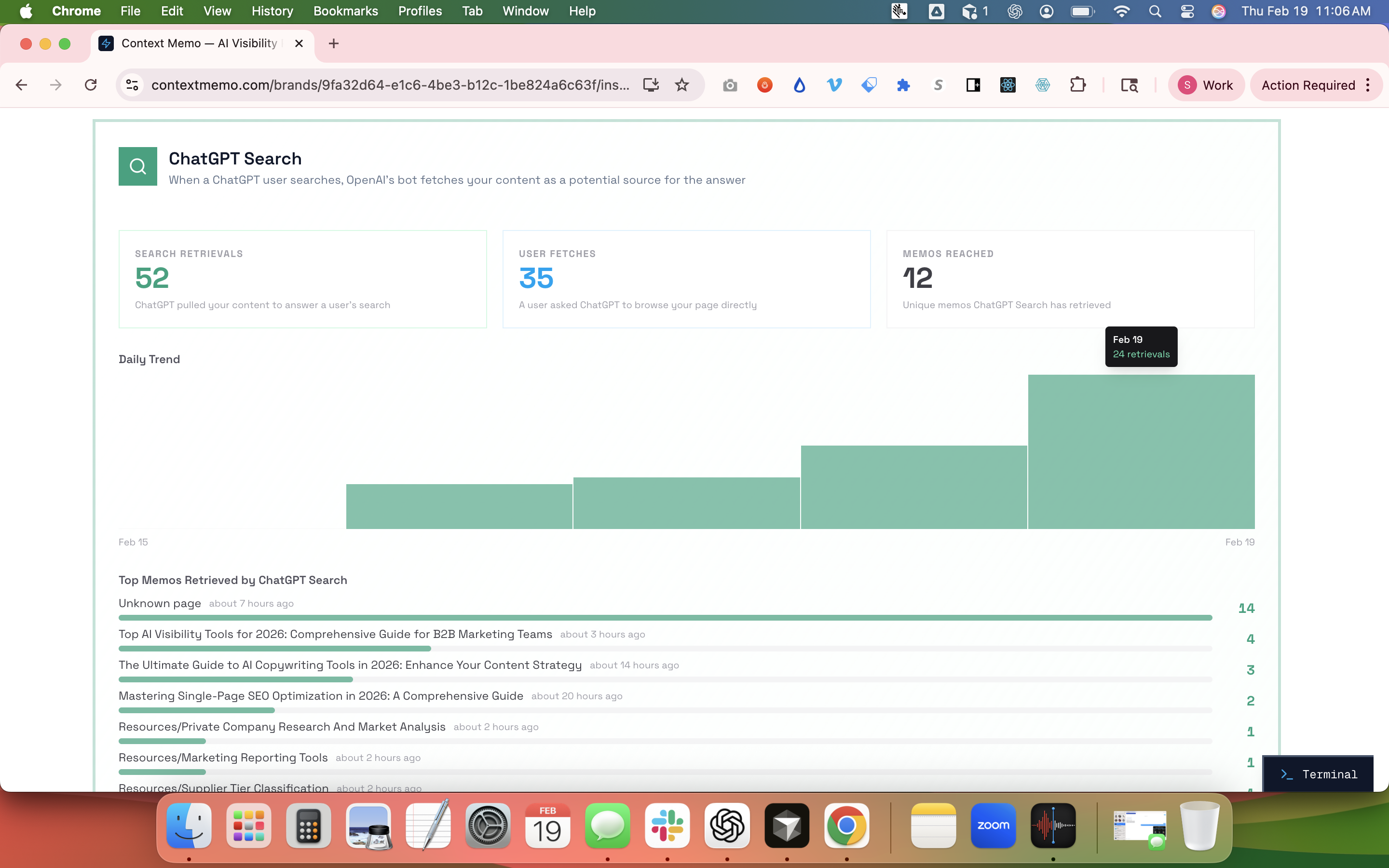
Task: Open Zoom from the Dock
Action: coord(994,825)
